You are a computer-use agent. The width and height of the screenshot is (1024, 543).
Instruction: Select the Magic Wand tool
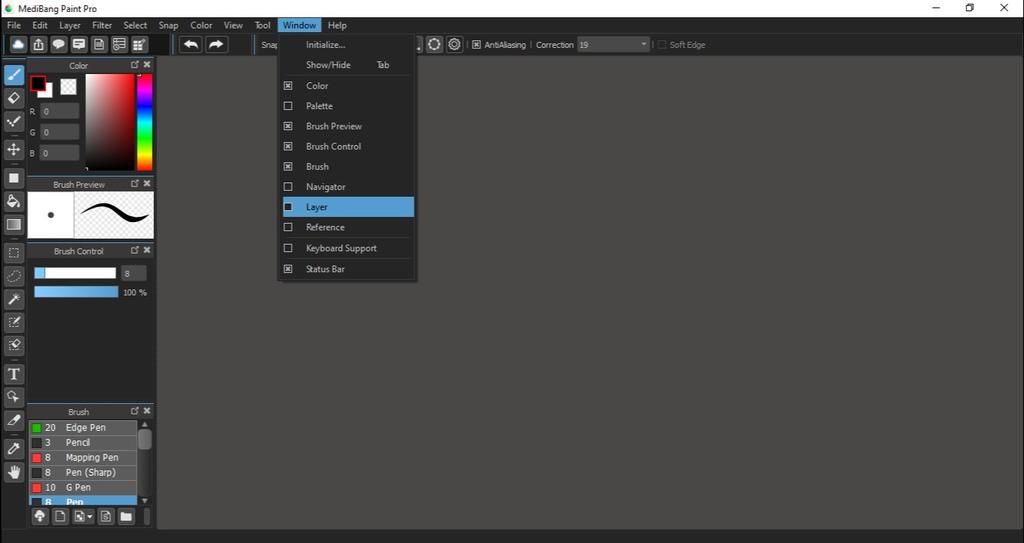14,299
